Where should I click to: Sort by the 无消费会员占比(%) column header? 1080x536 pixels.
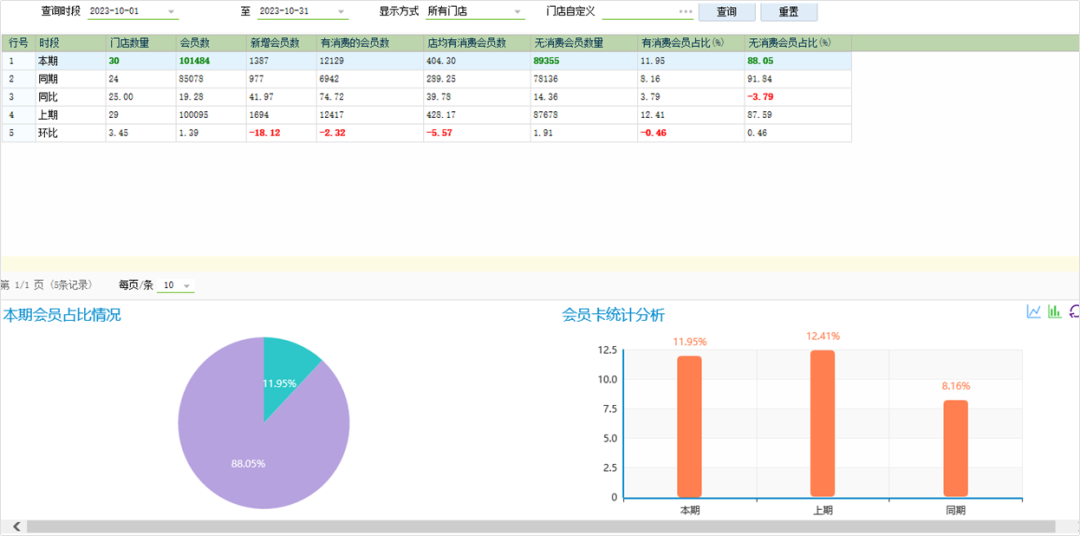(x=798, y=43)
